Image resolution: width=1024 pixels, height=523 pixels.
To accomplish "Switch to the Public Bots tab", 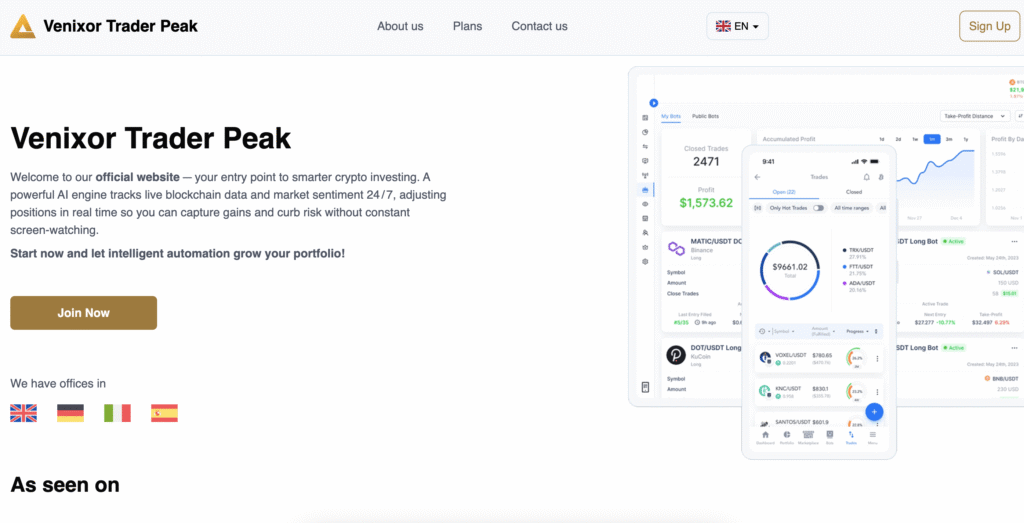I will (x=706, y=116).
